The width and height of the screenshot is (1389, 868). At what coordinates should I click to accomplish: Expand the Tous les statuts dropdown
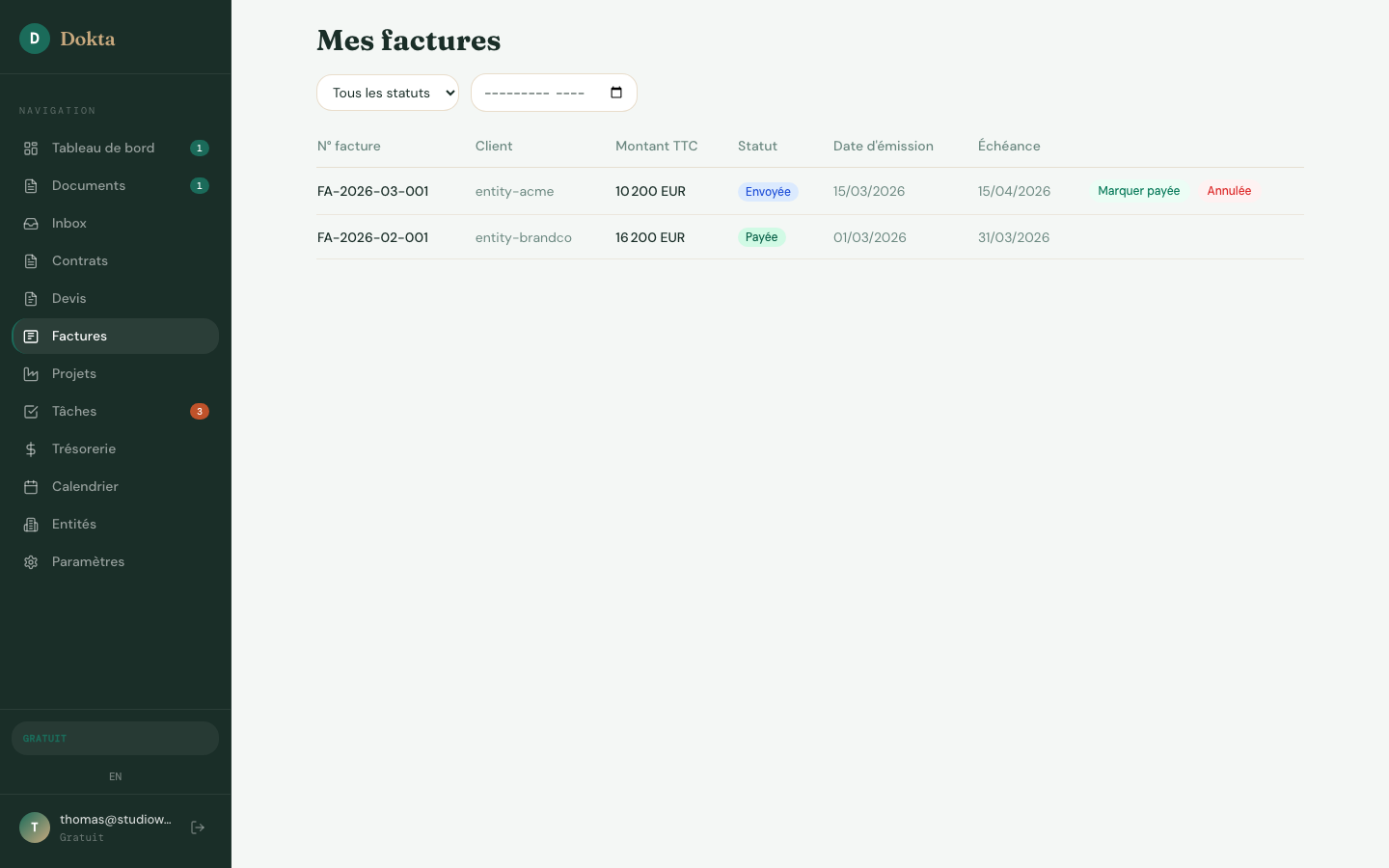[x=388, y=93]
